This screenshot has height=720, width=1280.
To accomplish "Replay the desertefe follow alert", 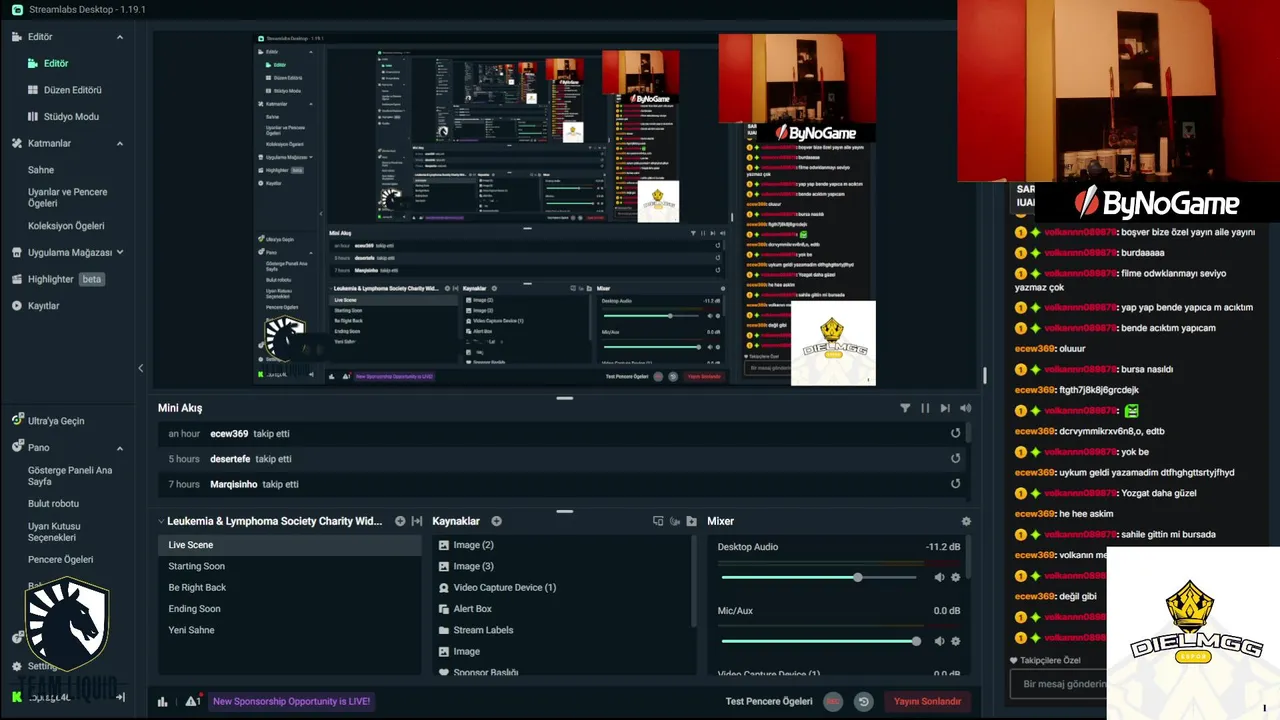I will coord(955,458).
